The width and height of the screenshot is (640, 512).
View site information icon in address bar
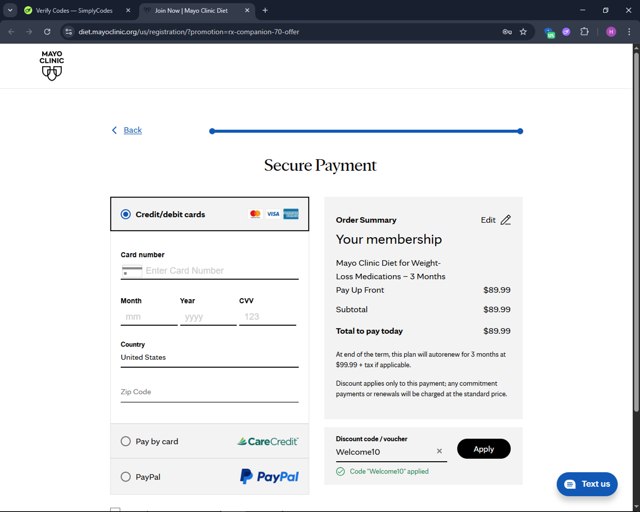69,32
